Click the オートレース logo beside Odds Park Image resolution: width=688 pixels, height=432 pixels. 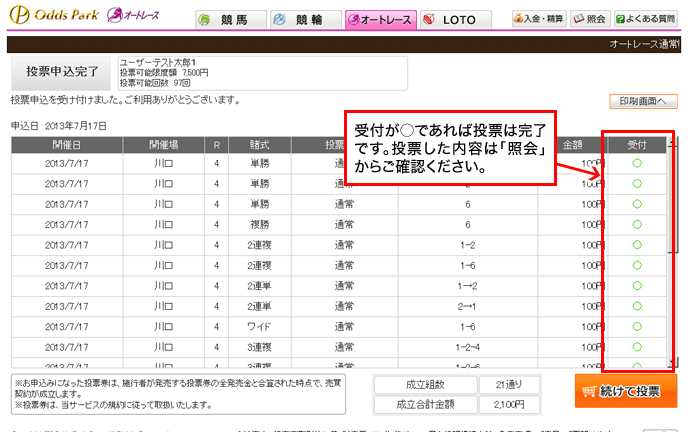click(x=132, y=17)
